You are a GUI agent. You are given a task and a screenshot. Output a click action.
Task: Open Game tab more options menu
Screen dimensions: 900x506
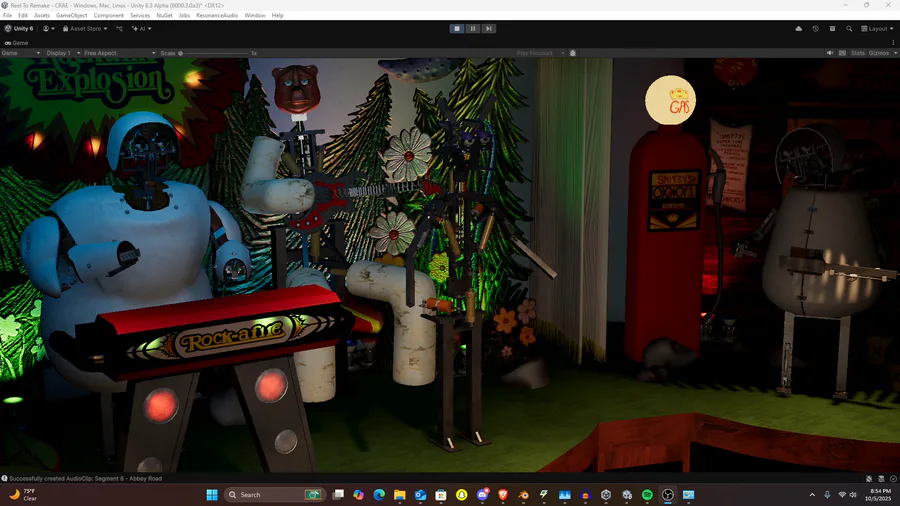pyautogui.click(x=893, y=43)
